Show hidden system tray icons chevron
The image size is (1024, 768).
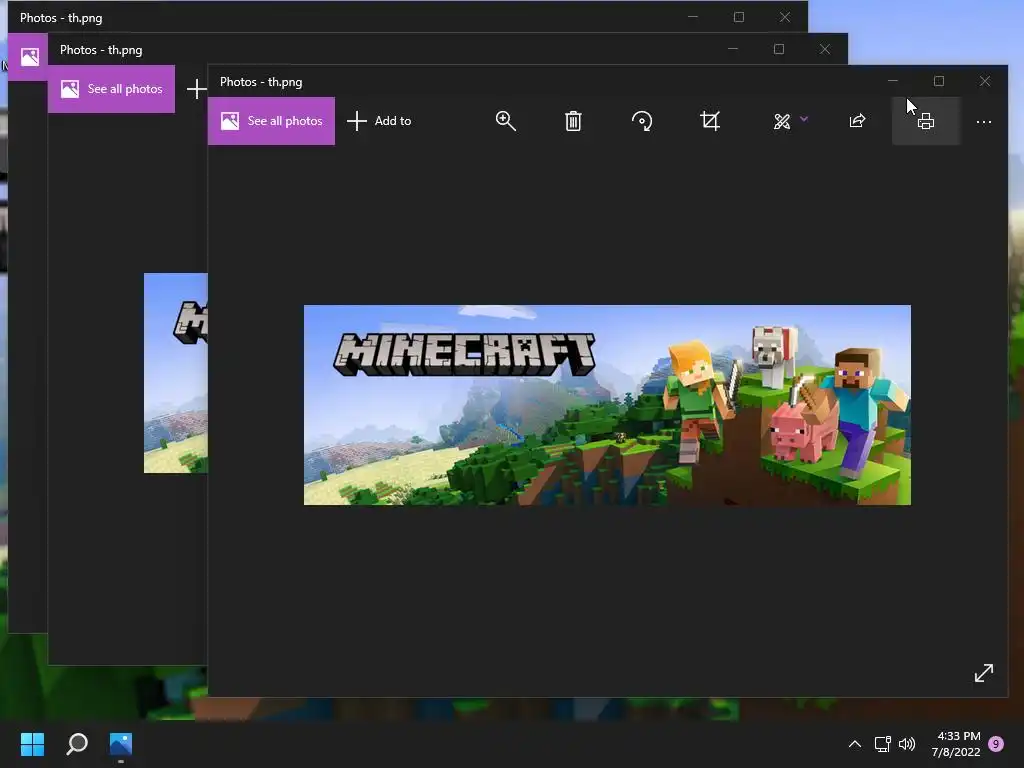click(x=854, y=744)
